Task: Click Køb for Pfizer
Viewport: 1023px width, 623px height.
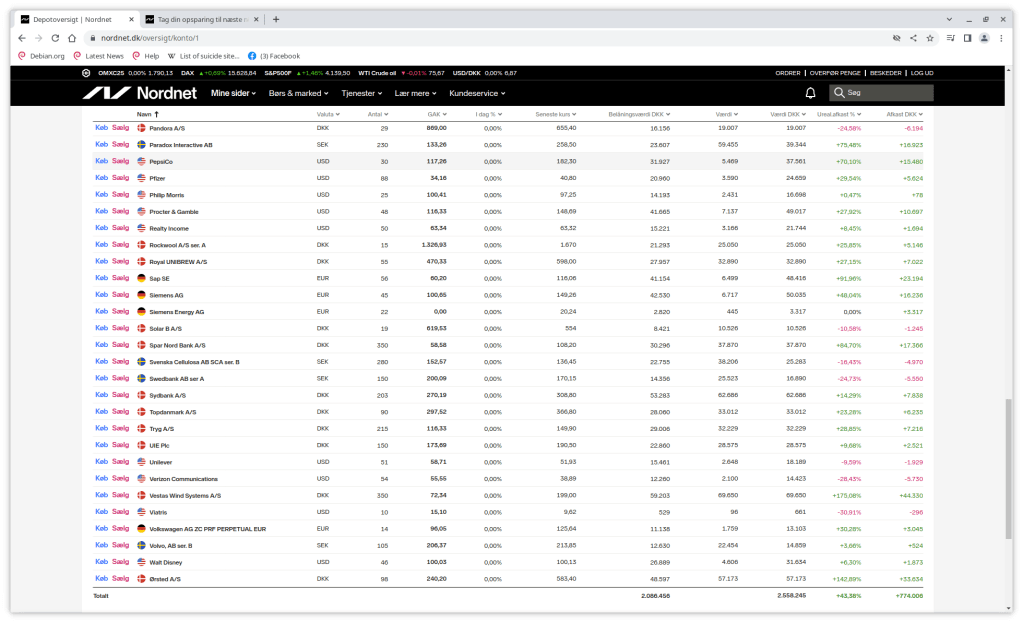Action: (100, 178)
